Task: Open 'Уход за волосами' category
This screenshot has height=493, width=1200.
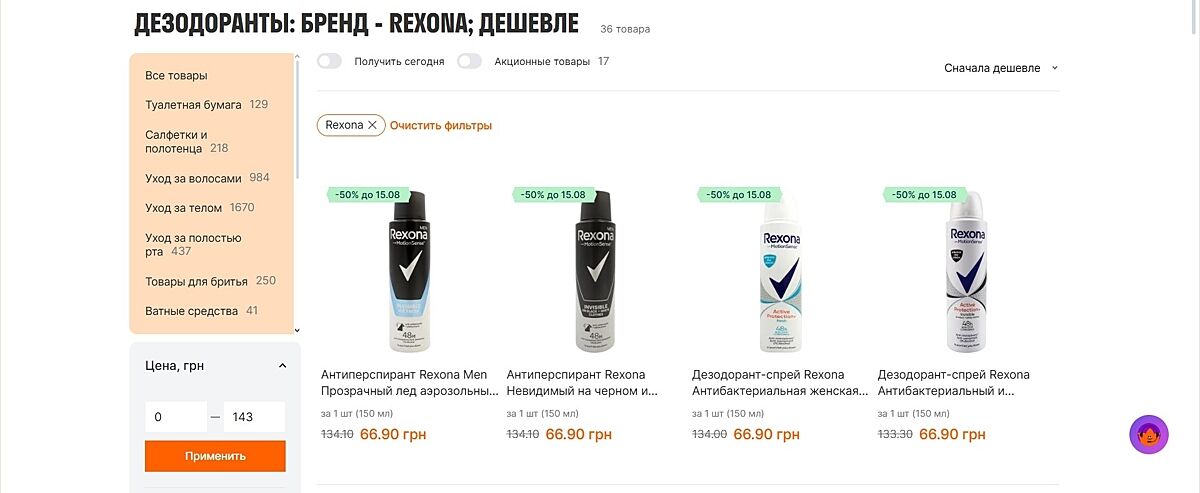Action: point(193,178)
